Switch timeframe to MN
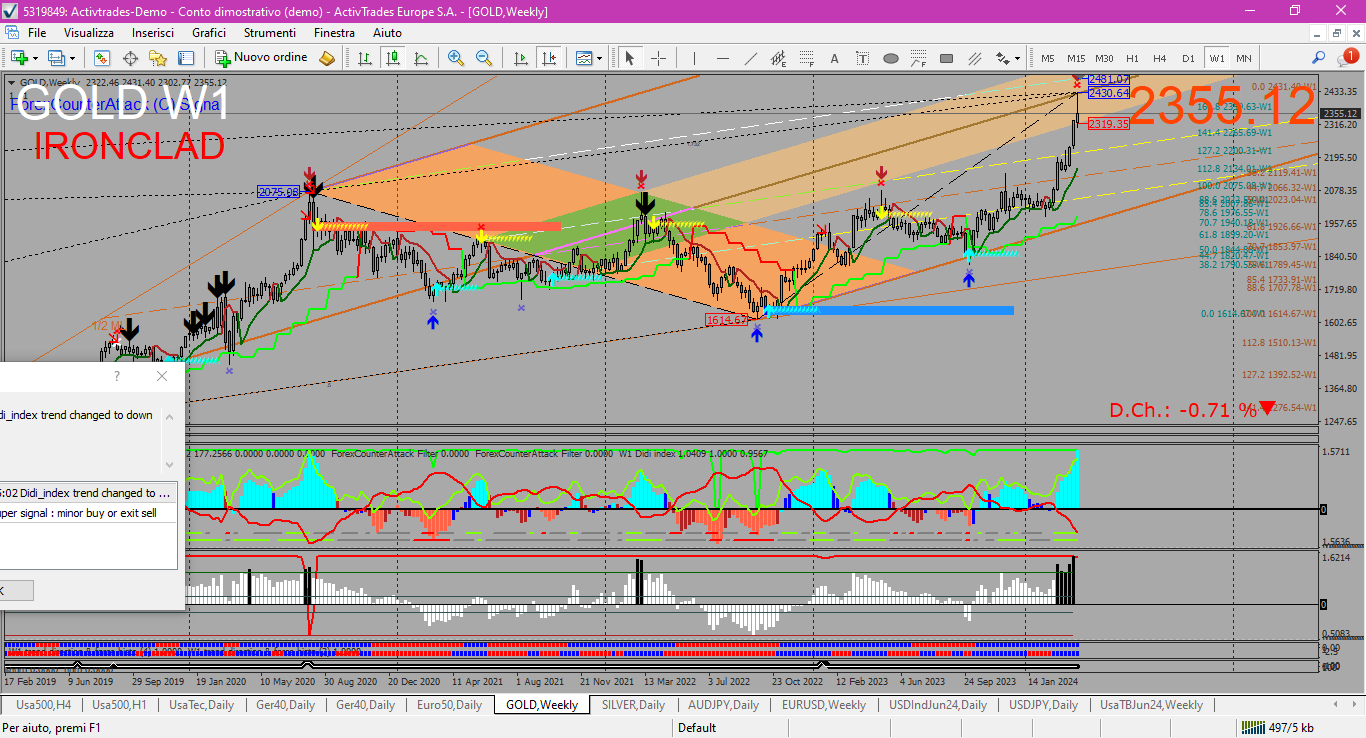 [x=1244, y=58]
